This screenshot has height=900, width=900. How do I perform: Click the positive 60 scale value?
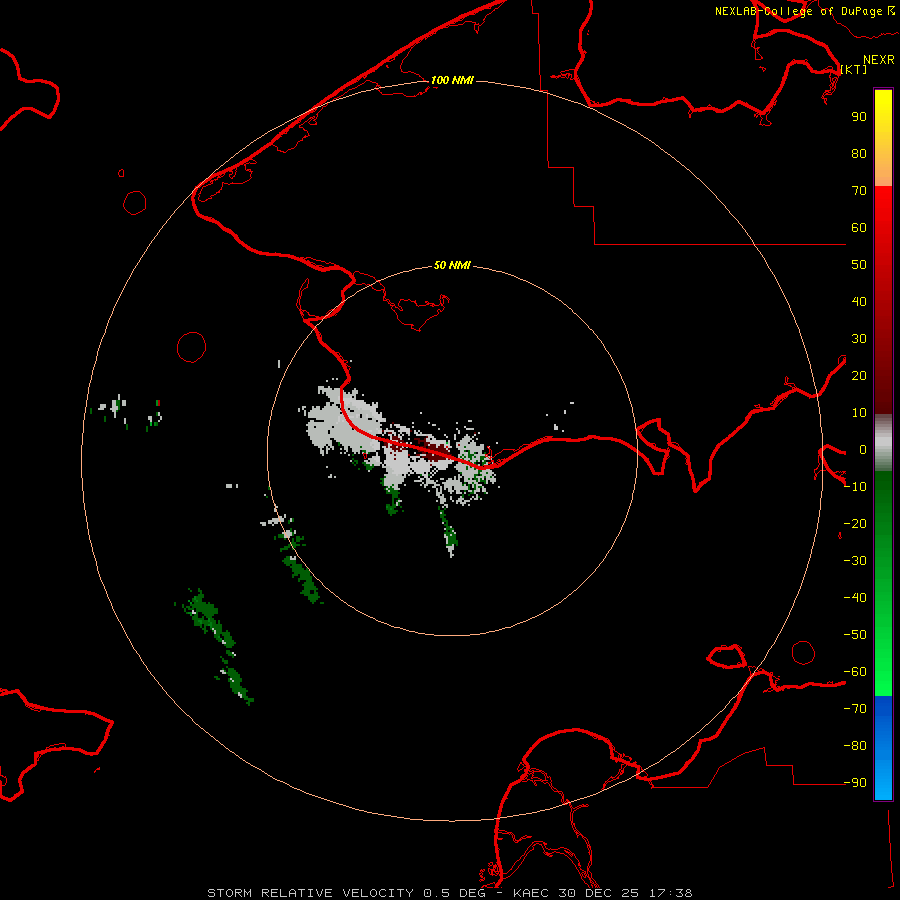tap(859, 227)
